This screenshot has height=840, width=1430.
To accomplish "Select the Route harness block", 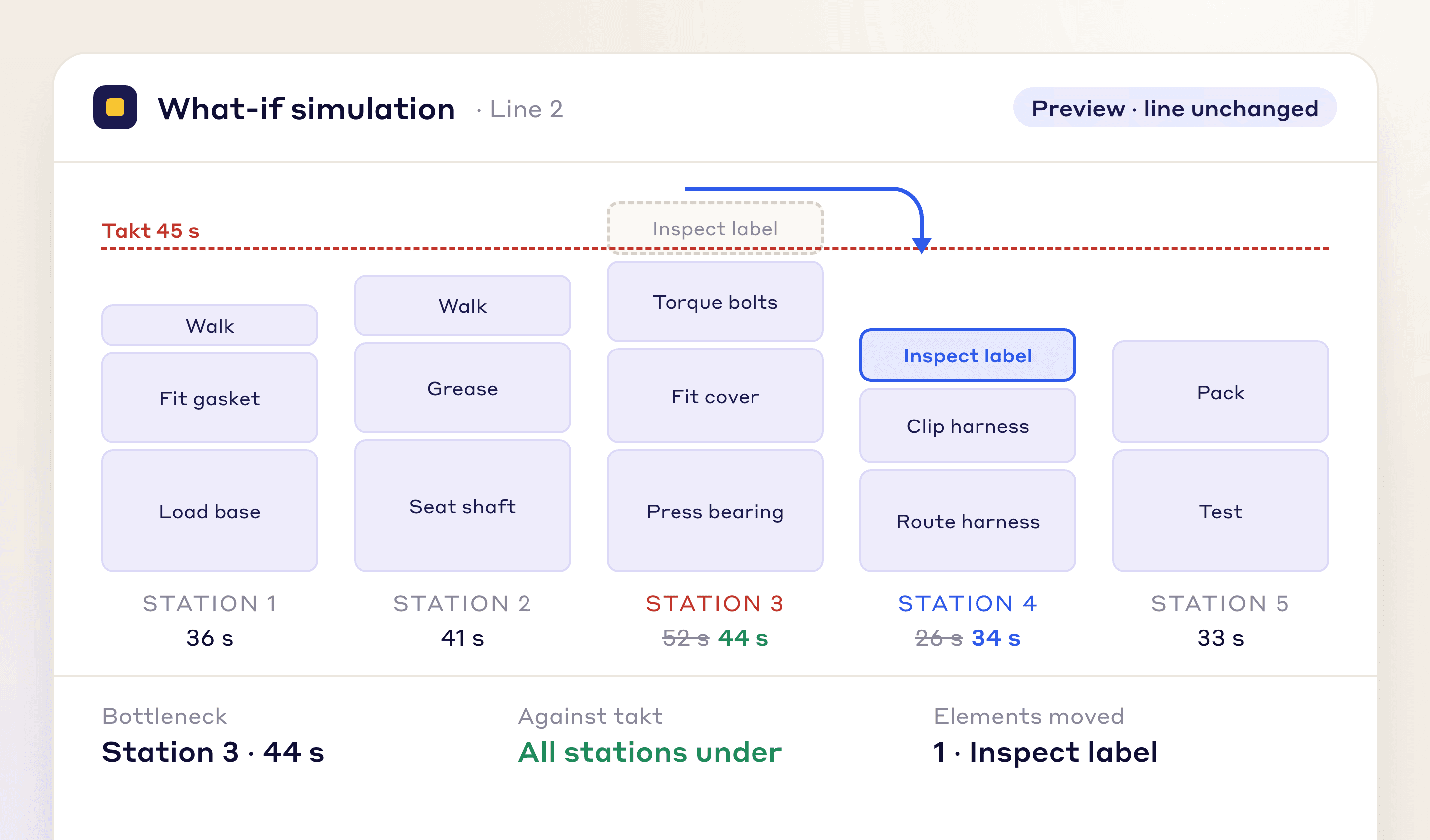I will [968, 521].
